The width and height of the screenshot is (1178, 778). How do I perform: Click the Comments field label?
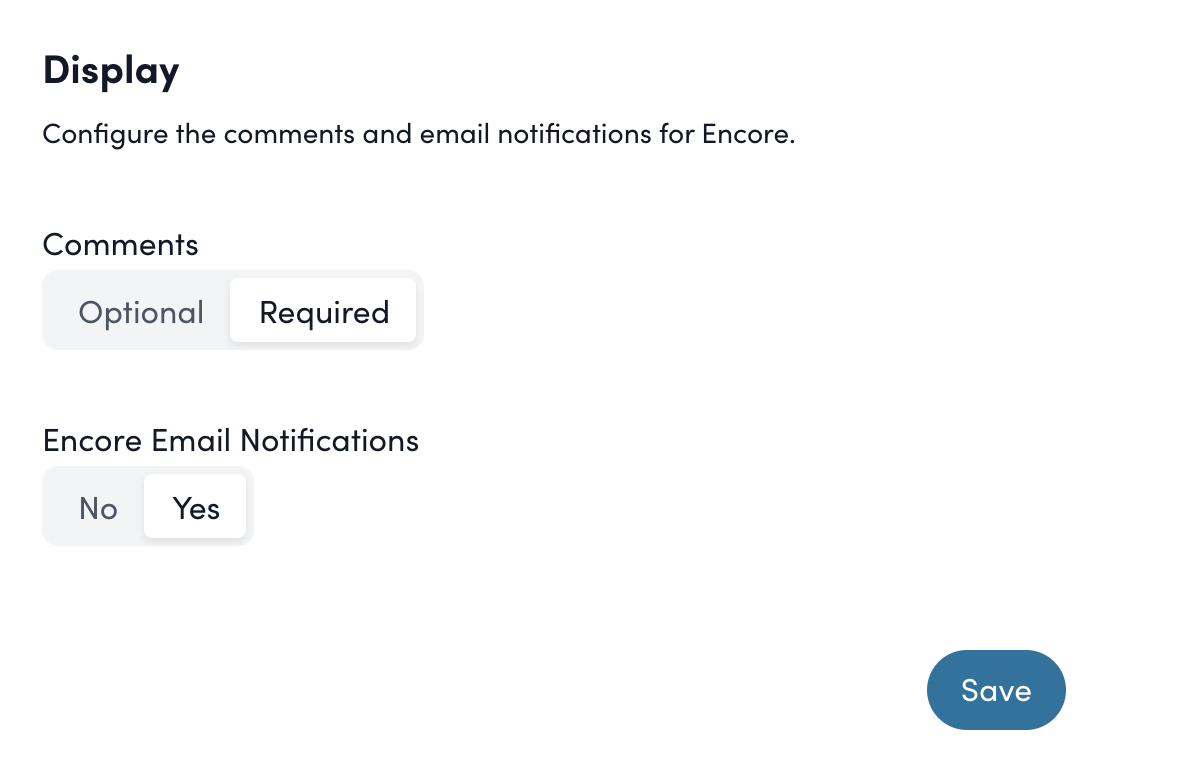(120, 243)
